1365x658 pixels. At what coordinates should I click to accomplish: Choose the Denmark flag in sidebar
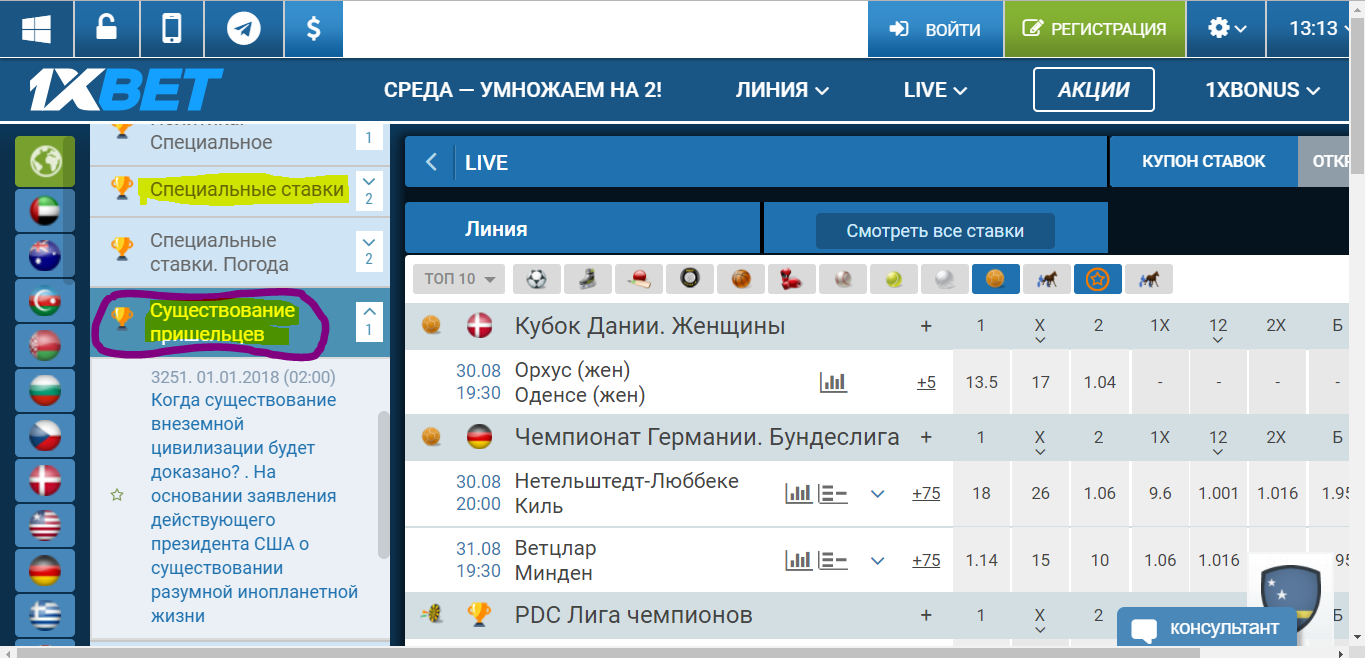tap(45, 481)
